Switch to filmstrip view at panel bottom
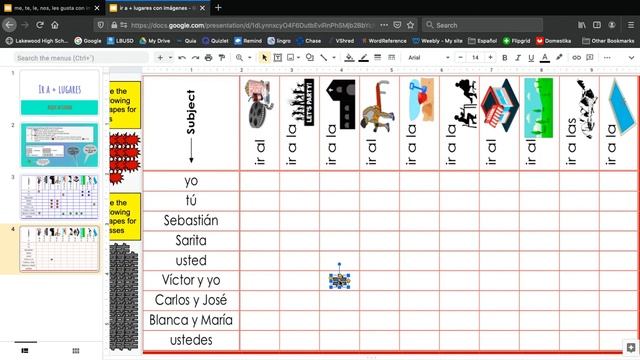The width and height of the screenshot is (640, 360). click(x=25, y=351)
